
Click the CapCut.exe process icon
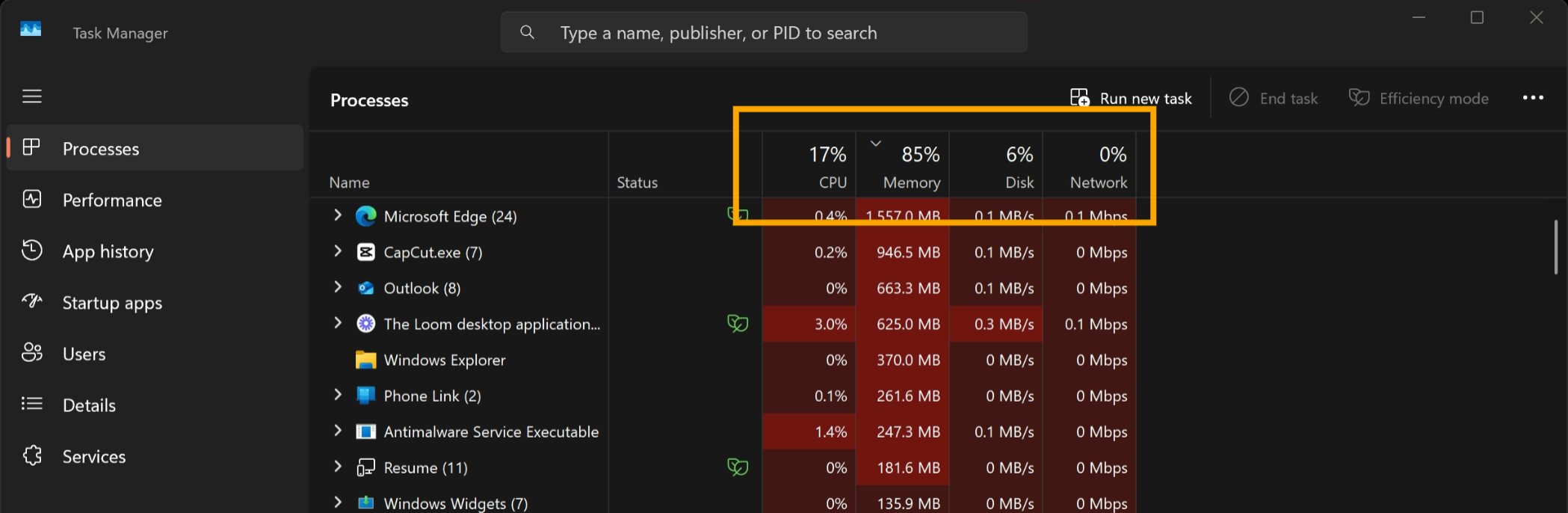coord(365,252)
